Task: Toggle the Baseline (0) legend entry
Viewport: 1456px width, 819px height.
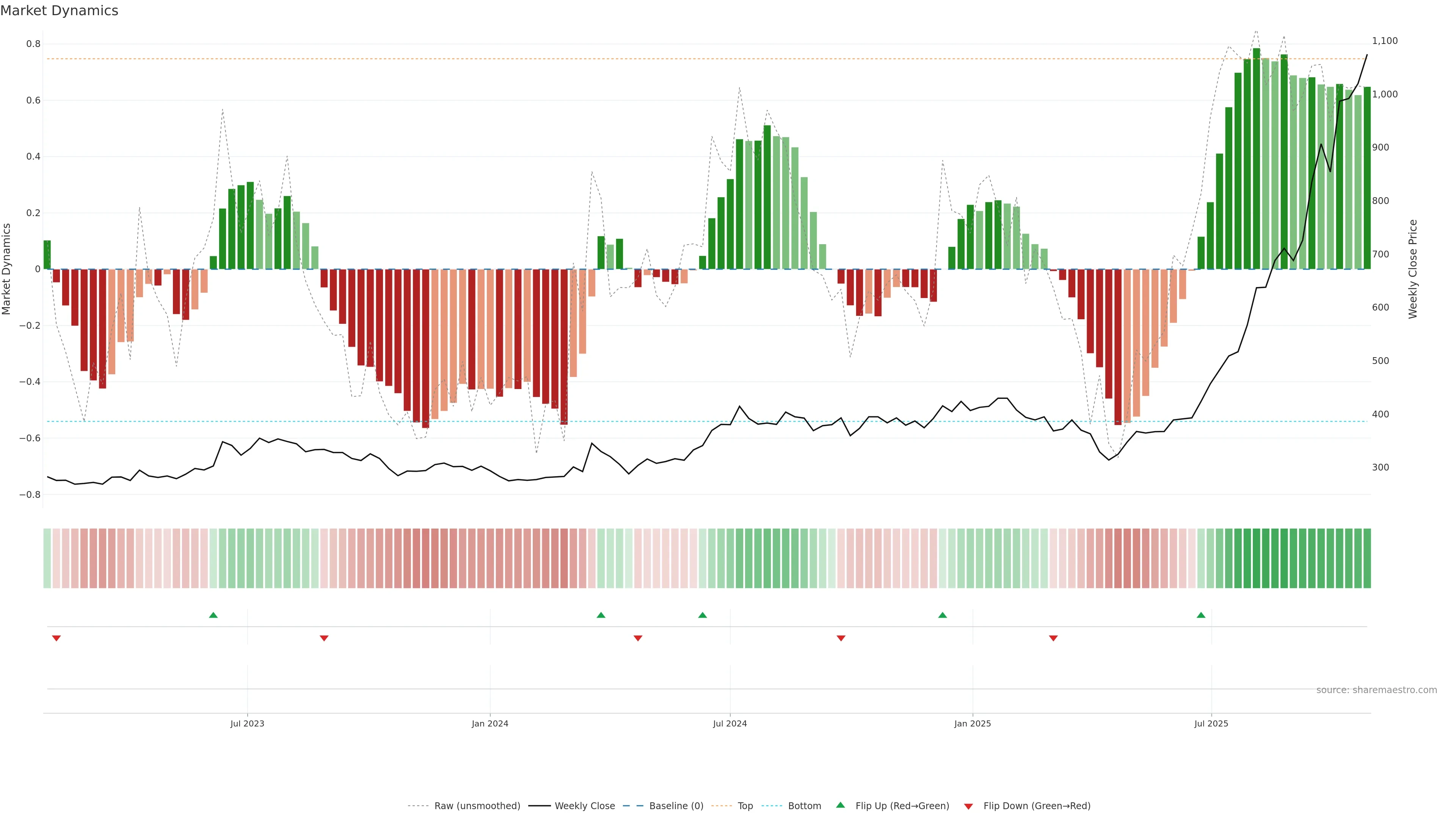Action: coord(676,806)
